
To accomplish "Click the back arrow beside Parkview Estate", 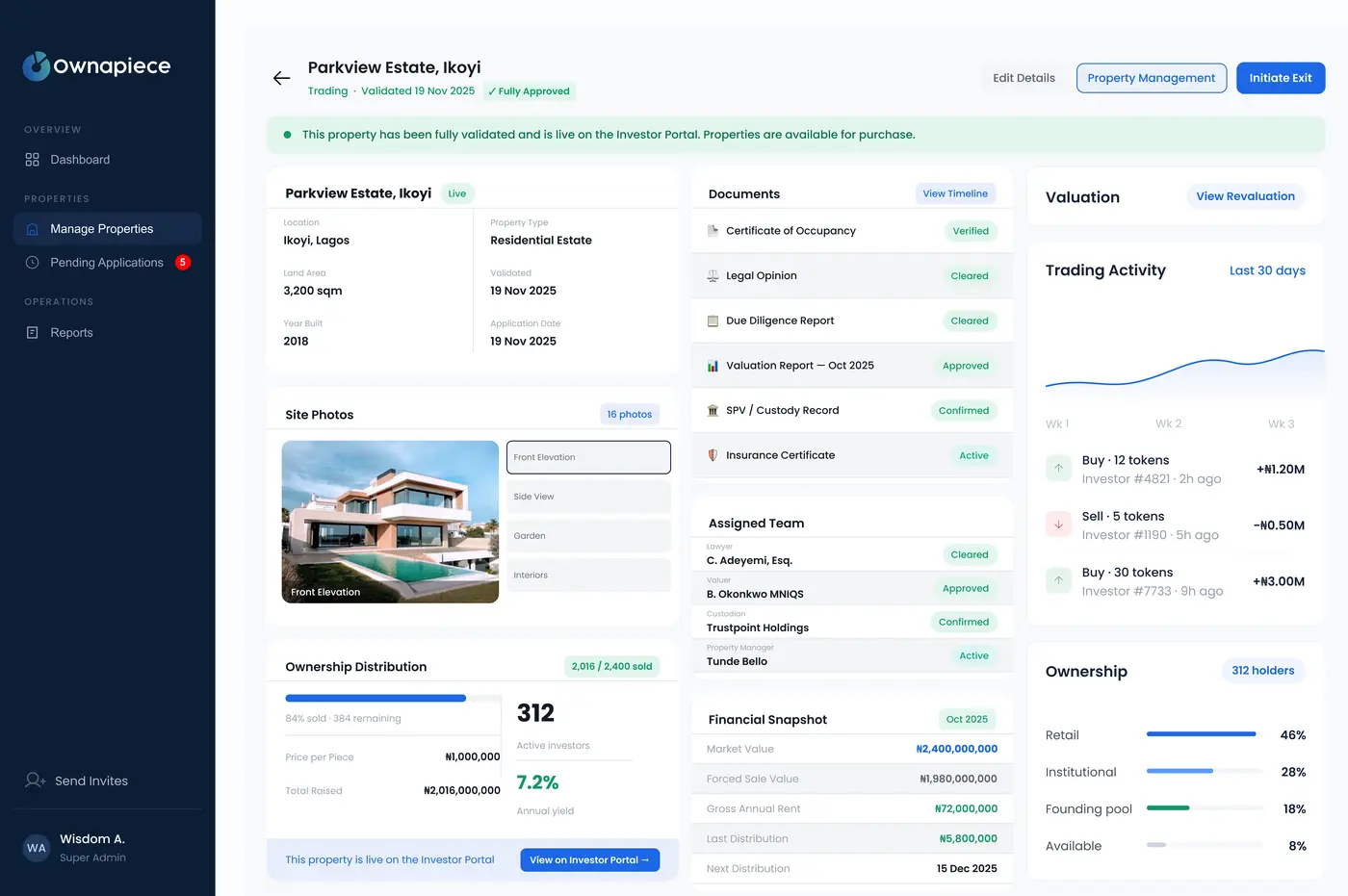I will (281, 78).
